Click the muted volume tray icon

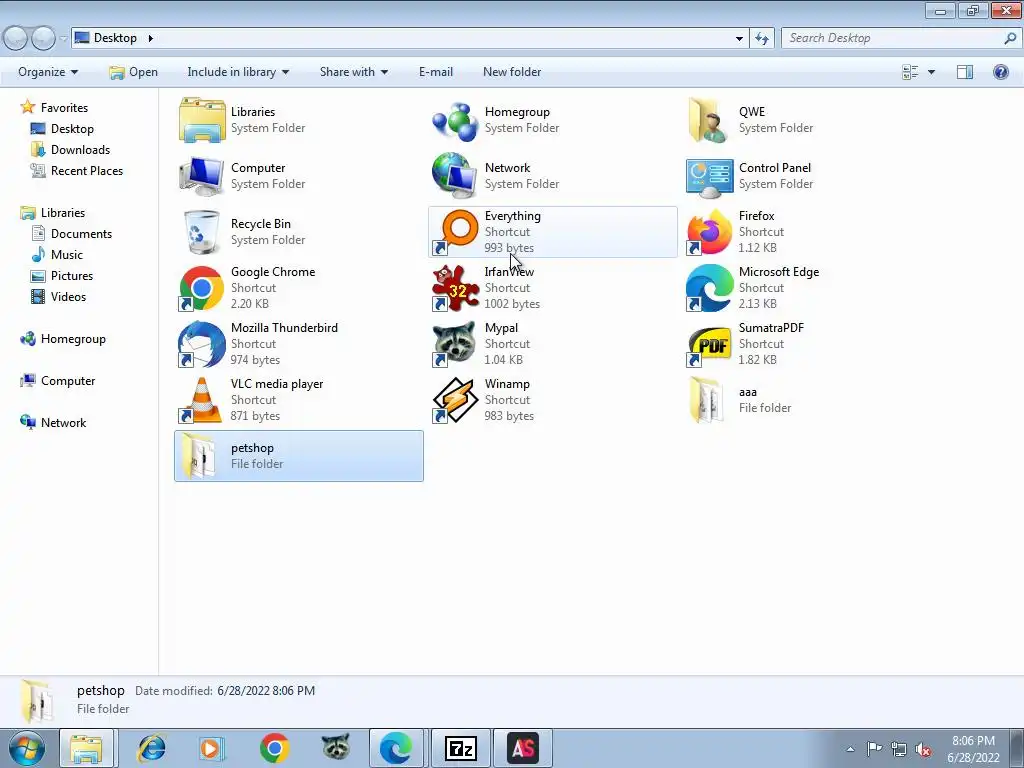(x=923, y=749)
